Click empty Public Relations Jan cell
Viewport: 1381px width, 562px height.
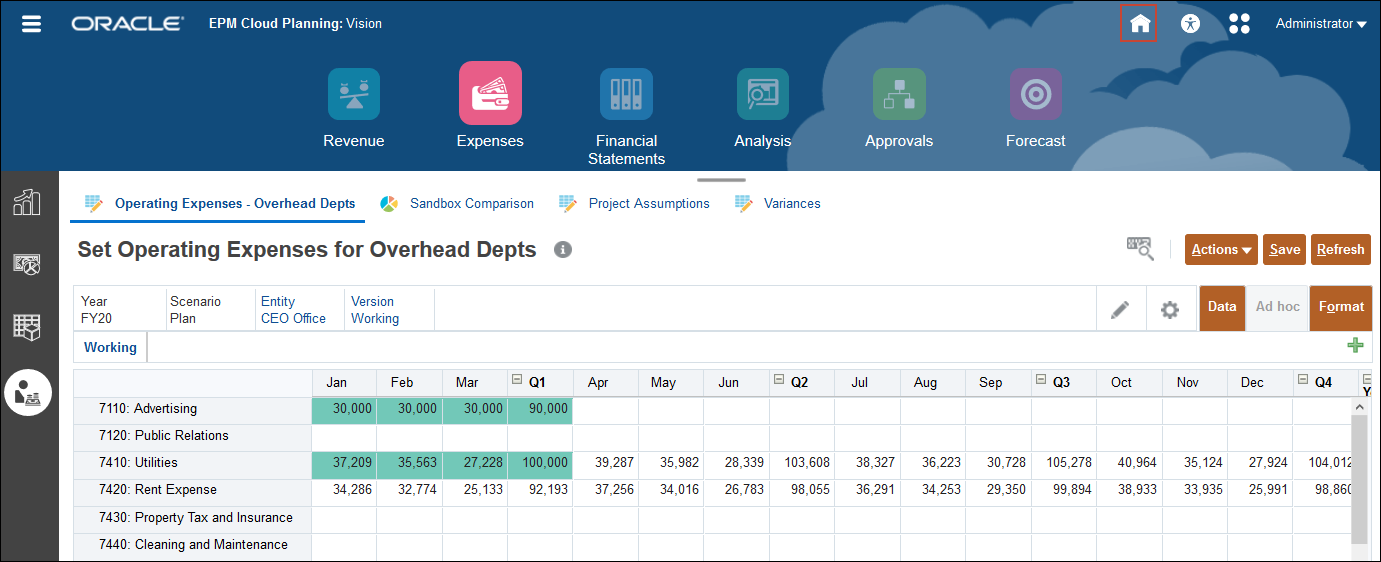[344, 436]
